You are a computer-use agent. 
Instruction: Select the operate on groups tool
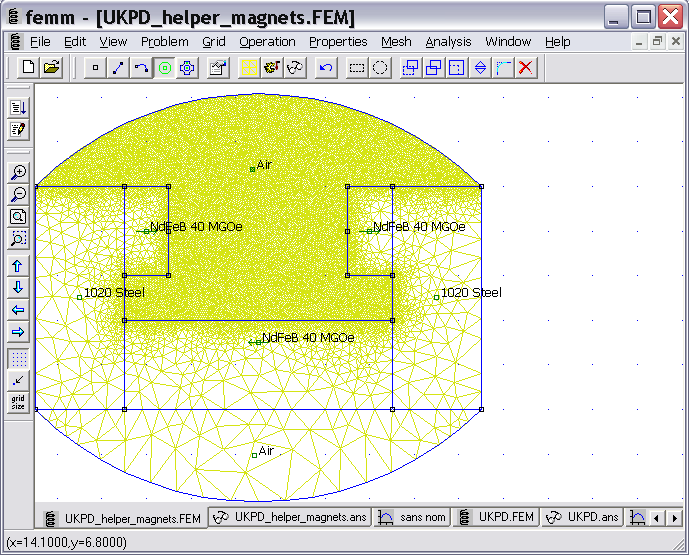[x=187, y=68]
